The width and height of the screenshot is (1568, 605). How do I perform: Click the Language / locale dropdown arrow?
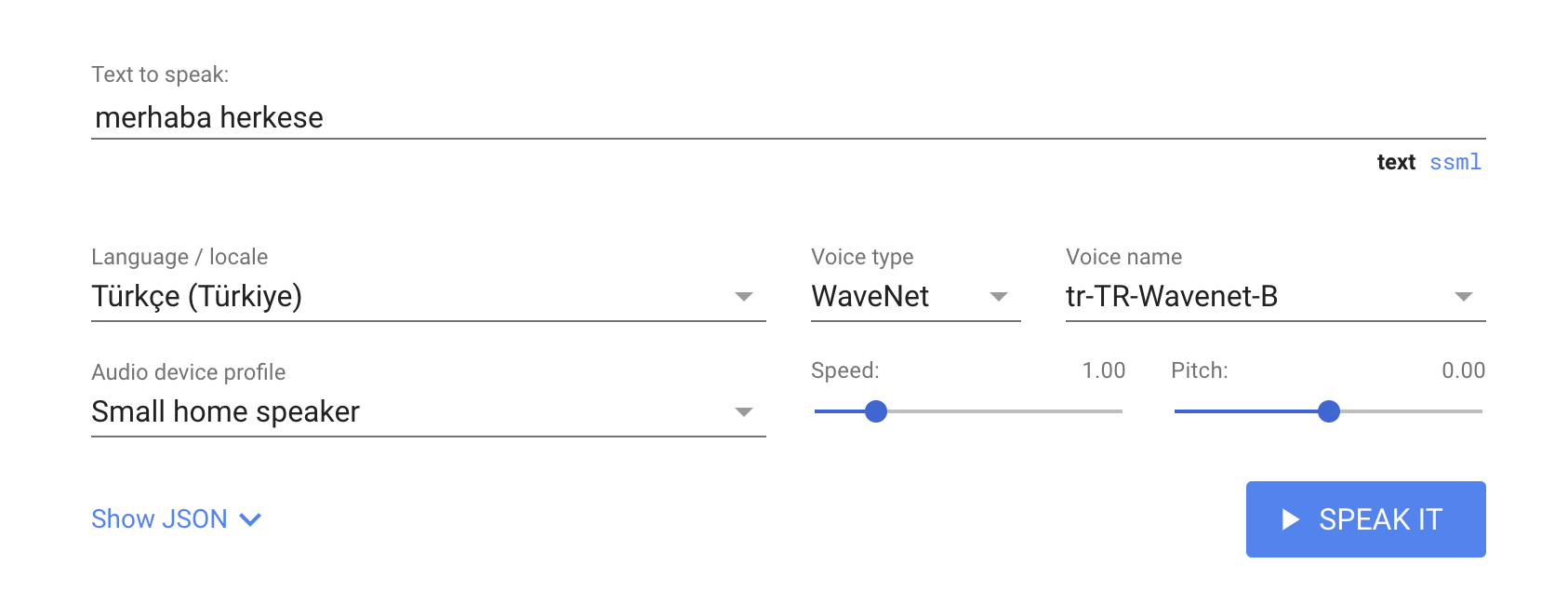pyautogui.click(x=743, y=297)
